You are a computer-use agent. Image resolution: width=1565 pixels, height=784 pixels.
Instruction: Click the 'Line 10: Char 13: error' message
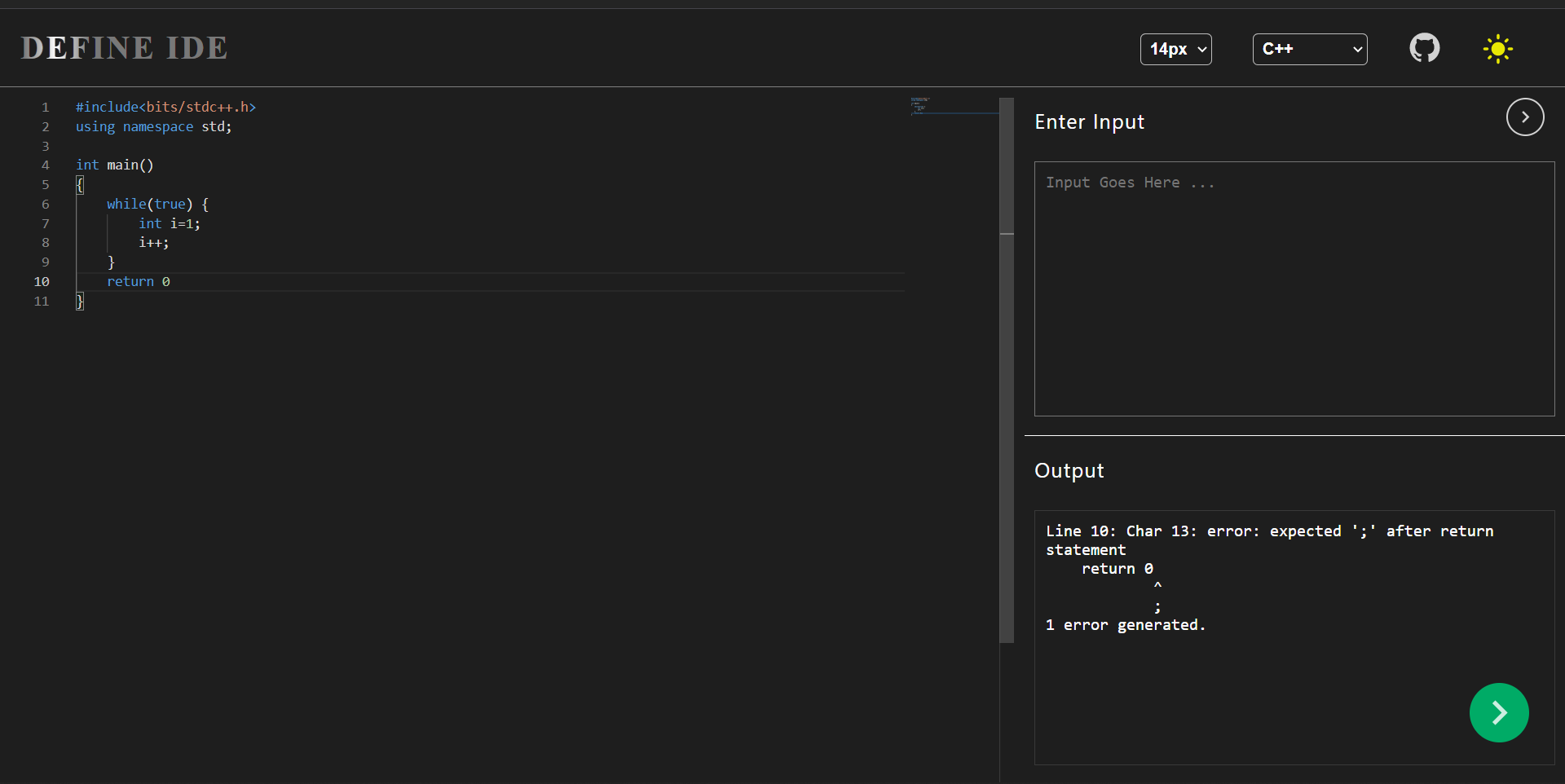1270,540
